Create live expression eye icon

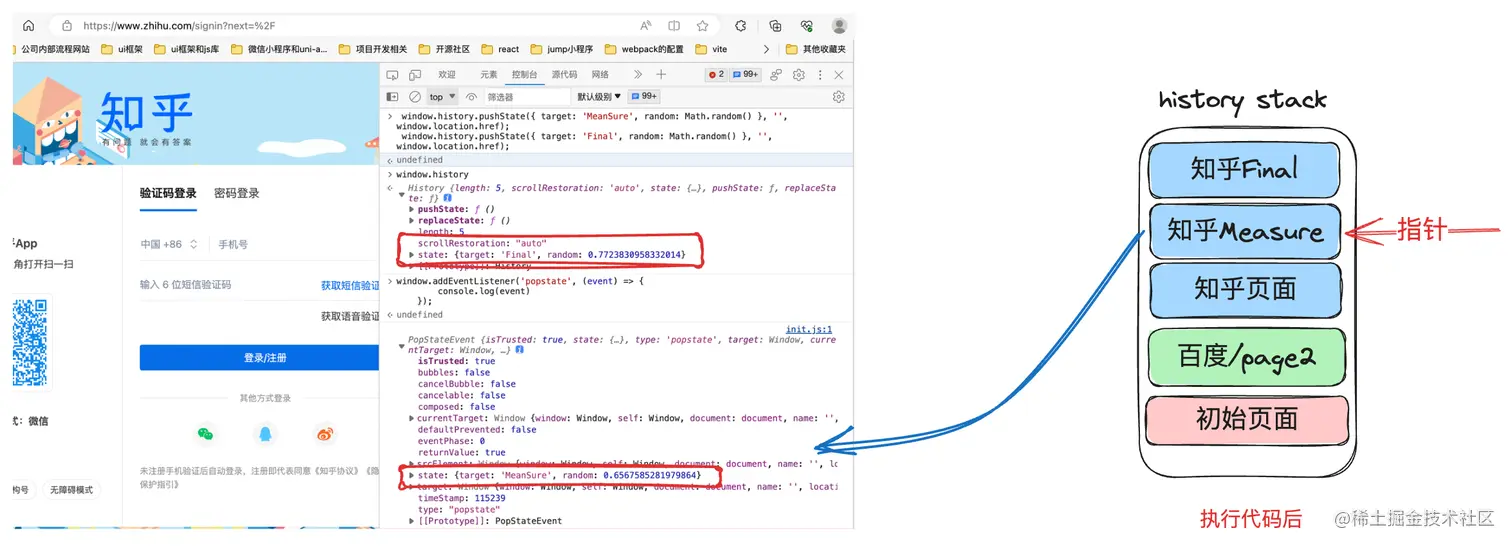click(472, 97)
